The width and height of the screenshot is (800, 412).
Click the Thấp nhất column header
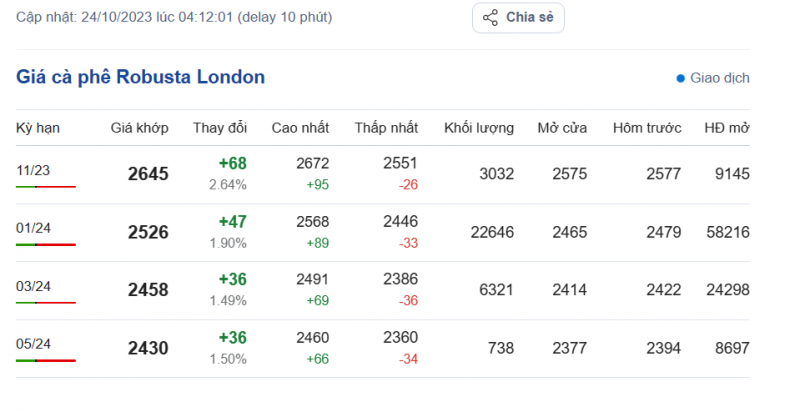[384, 128]
